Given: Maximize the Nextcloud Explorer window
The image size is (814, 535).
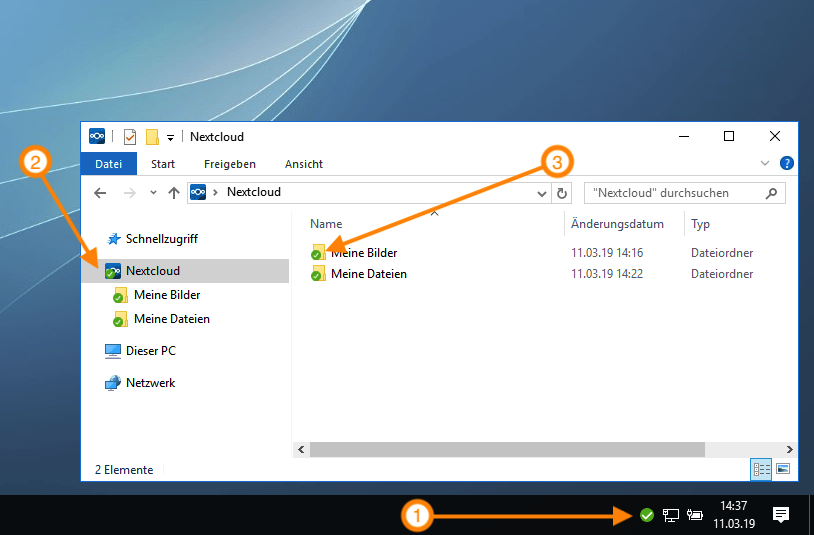Looking at the screenshot, I should click(729, 136).
